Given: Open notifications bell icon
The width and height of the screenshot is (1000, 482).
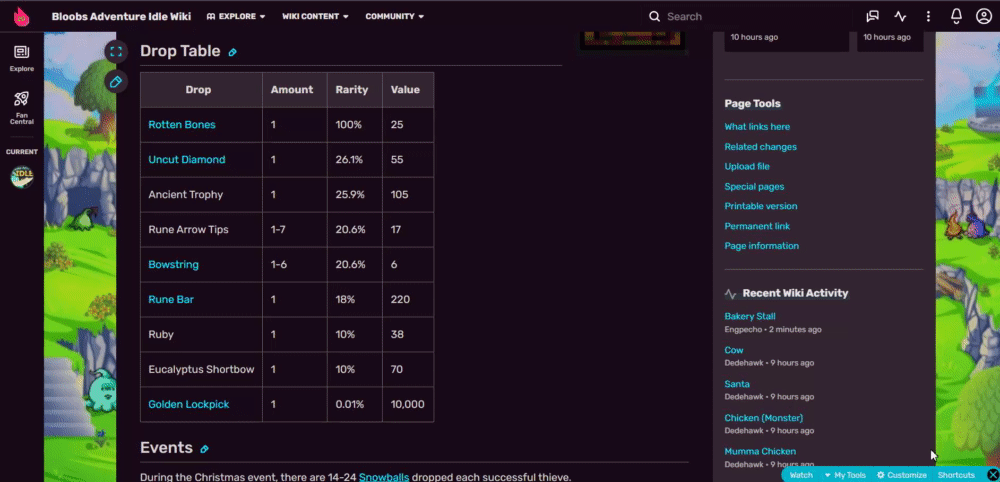Looking at the screenshot, I should pos(956,17).
